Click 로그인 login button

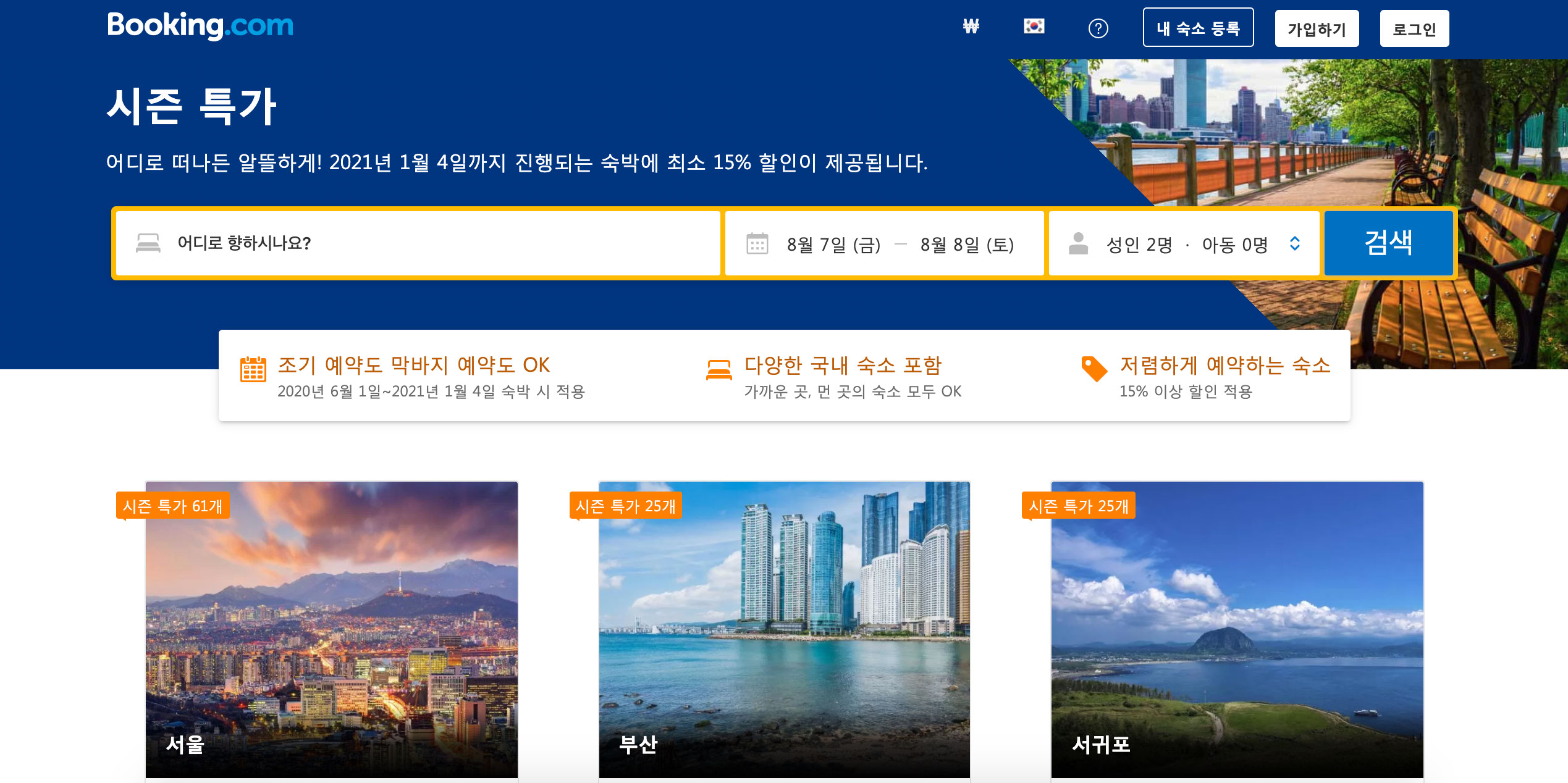click(1414, 29)
